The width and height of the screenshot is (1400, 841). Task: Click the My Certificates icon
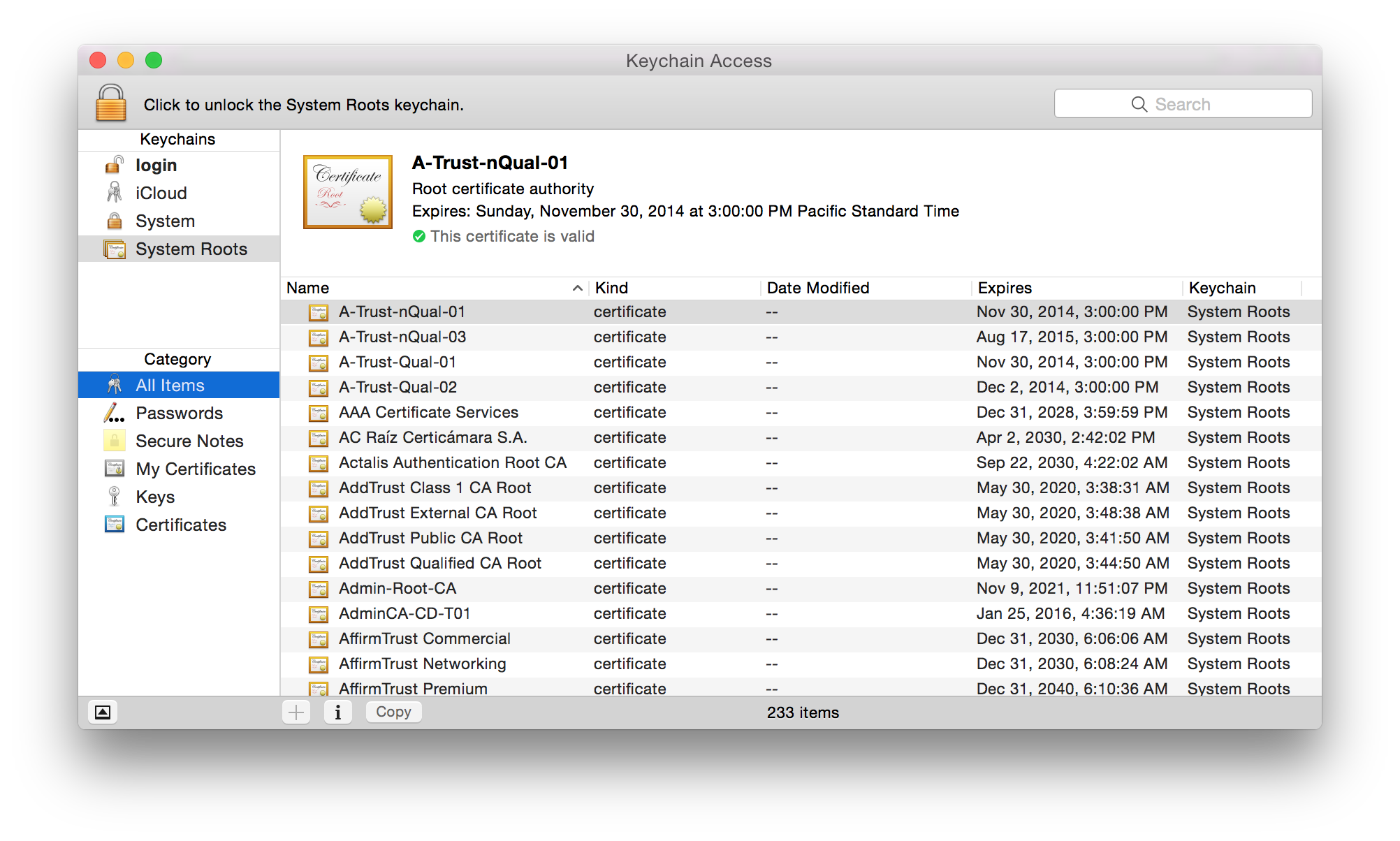click(x=114, y=468)
